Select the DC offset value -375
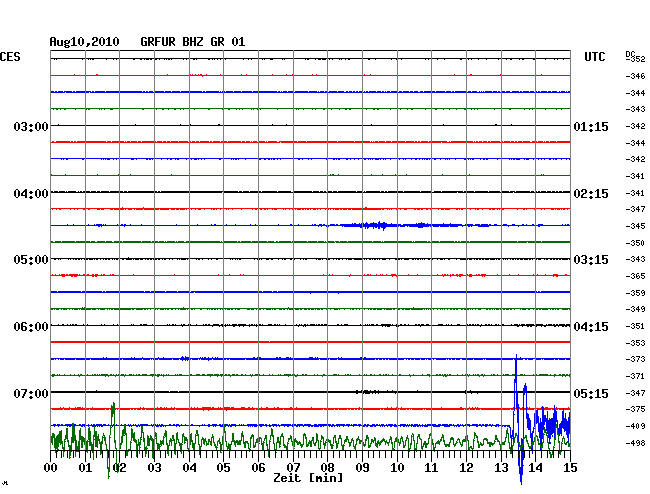This screenshot has width=650, height=494. pyautogui.click(x=635, y=409)
